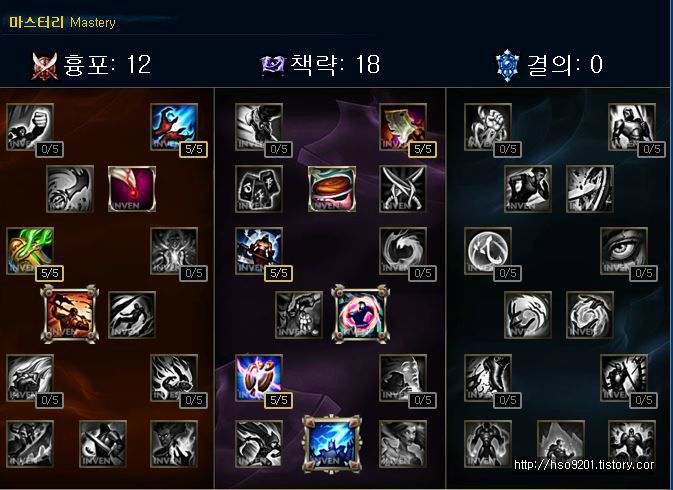The image size is (673, 490).
Task: Click the lightning warrior mastery in Cunning tree
Action: pyautogui.click(x=259, y=251)
